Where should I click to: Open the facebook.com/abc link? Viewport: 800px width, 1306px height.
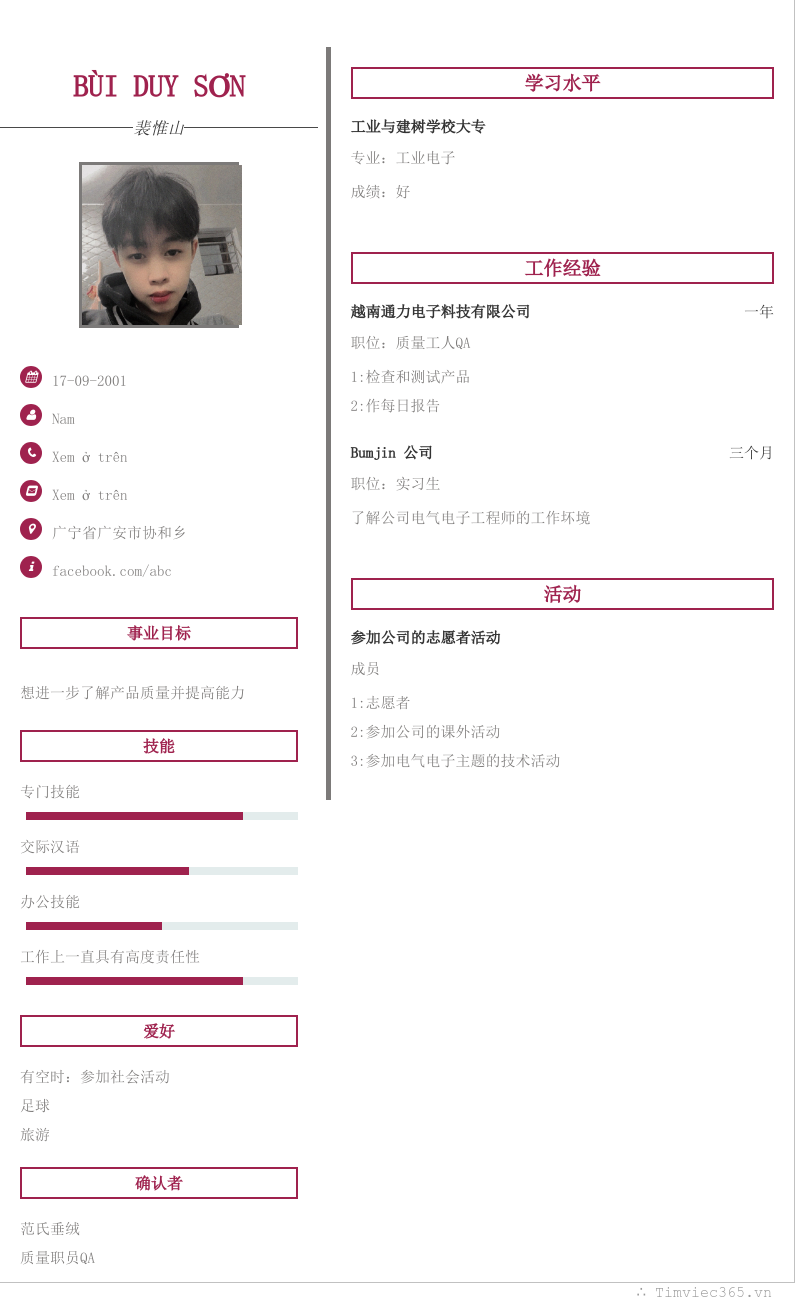tap(112, 571)
